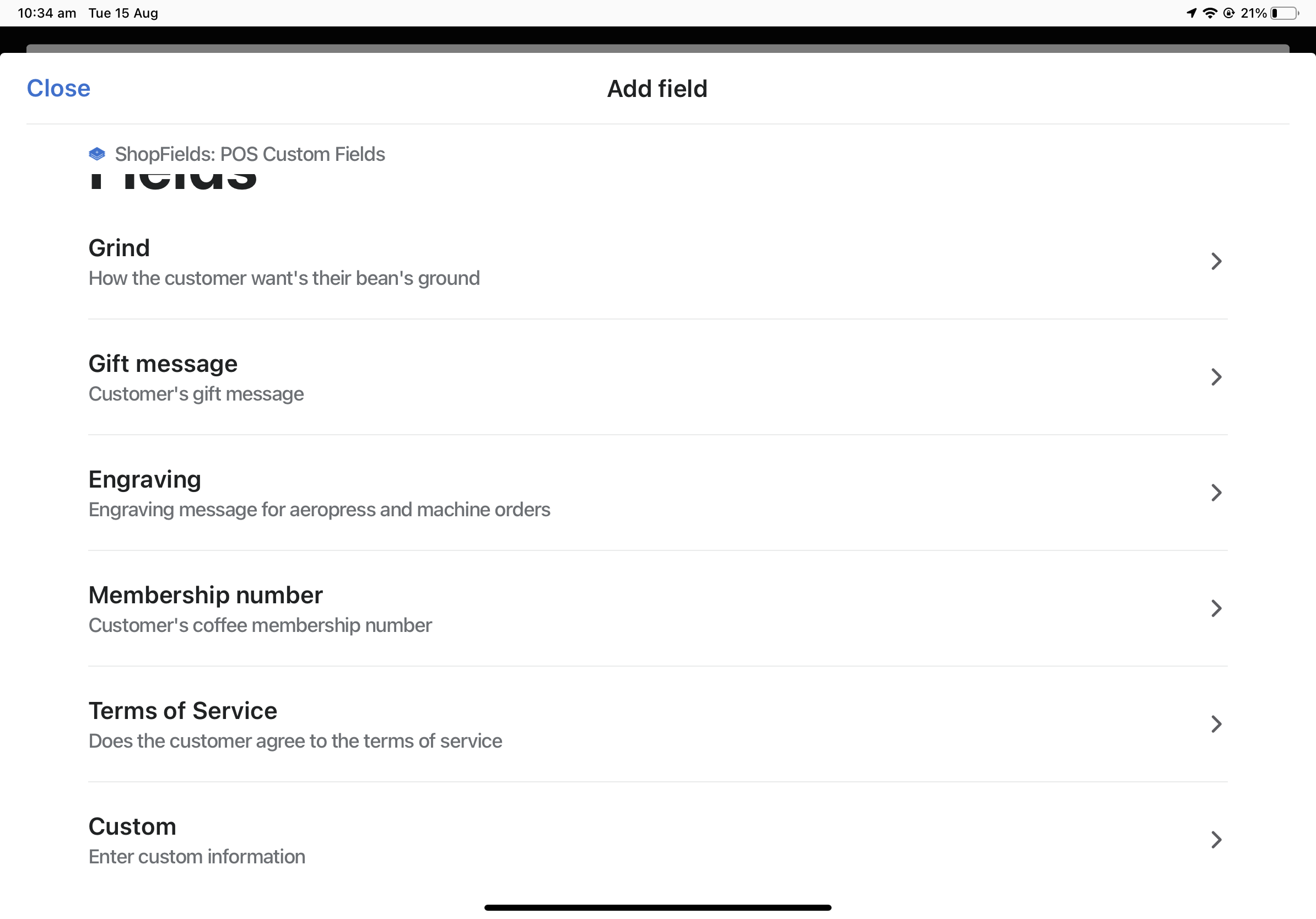The width and height of the screenshot is (1316, 919).
Task: Expand the Membership number row chevron
Action: (1217, 608)
